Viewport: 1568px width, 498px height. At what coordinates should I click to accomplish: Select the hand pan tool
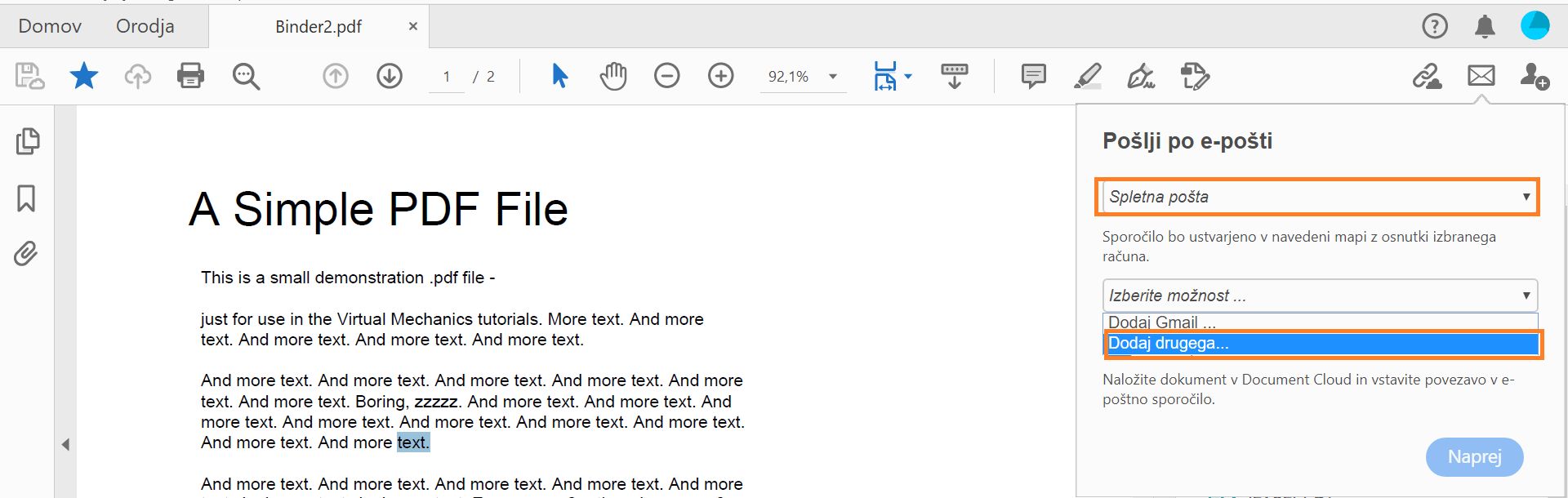click(x=613, y=76)
